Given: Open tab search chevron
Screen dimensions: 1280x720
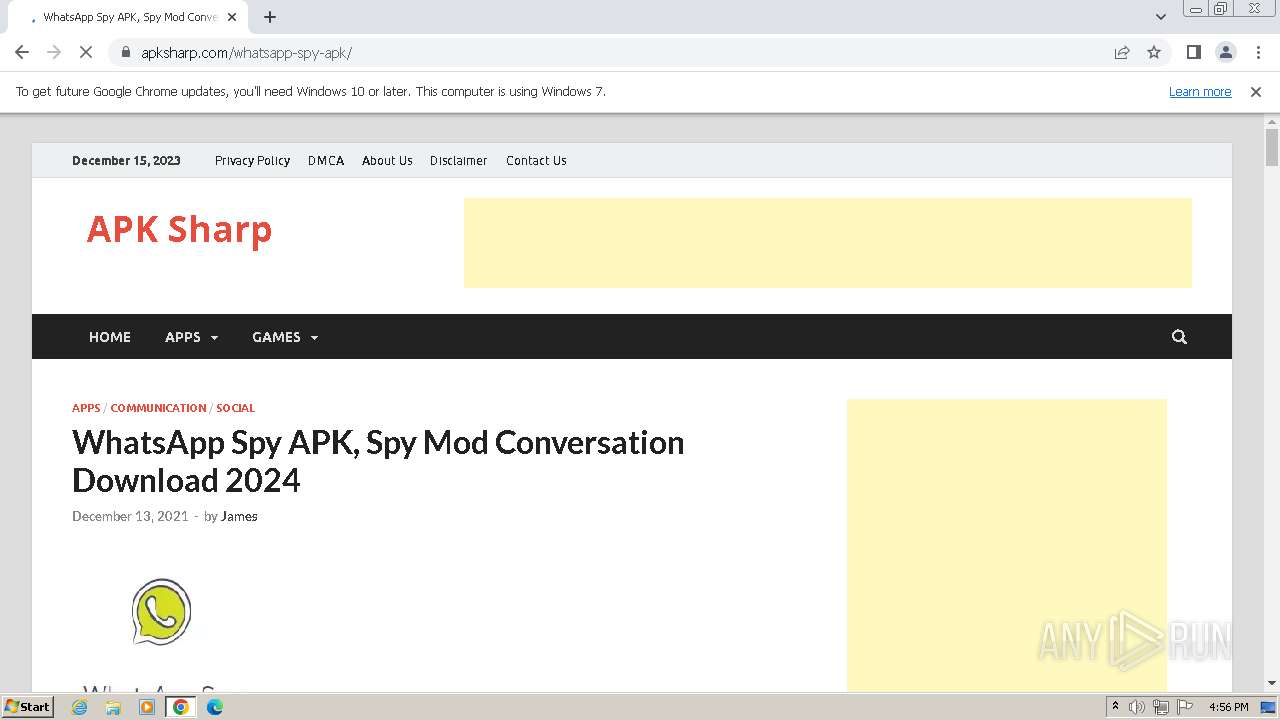Looking at the screenshot, I should [1161, 17].
